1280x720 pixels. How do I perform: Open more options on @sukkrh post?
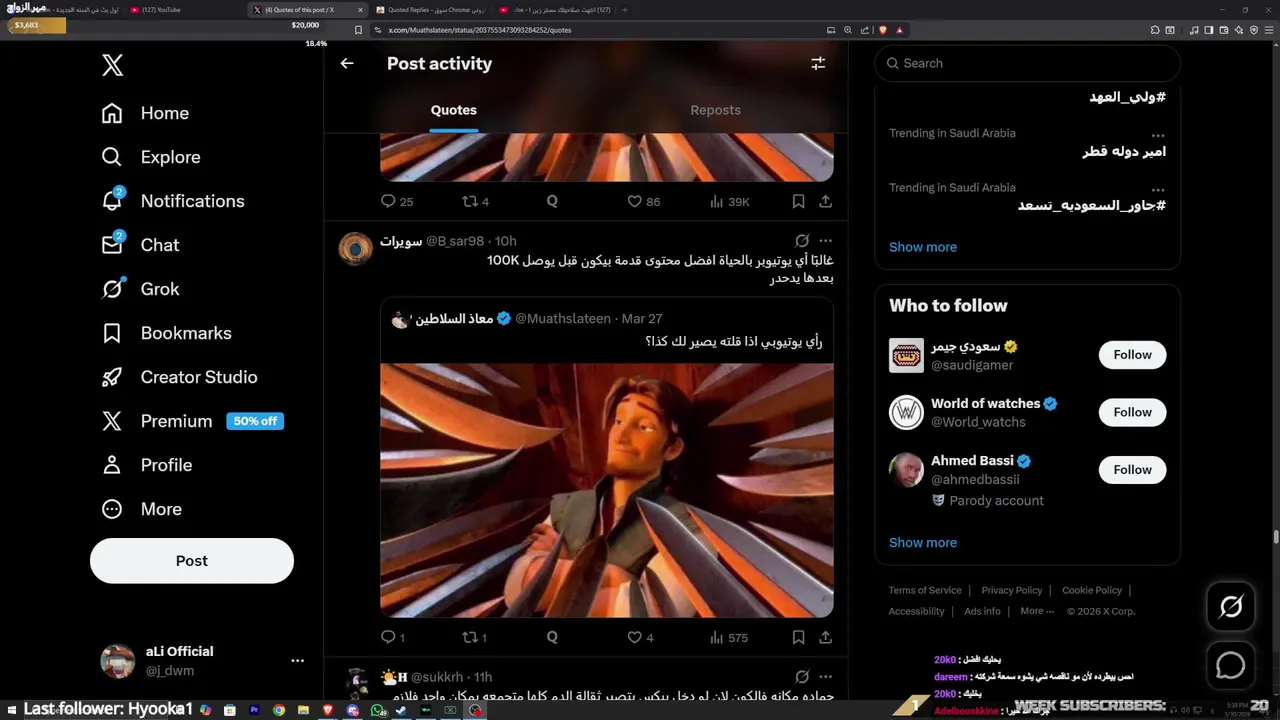pyautogui.click(x=825, y=677)
